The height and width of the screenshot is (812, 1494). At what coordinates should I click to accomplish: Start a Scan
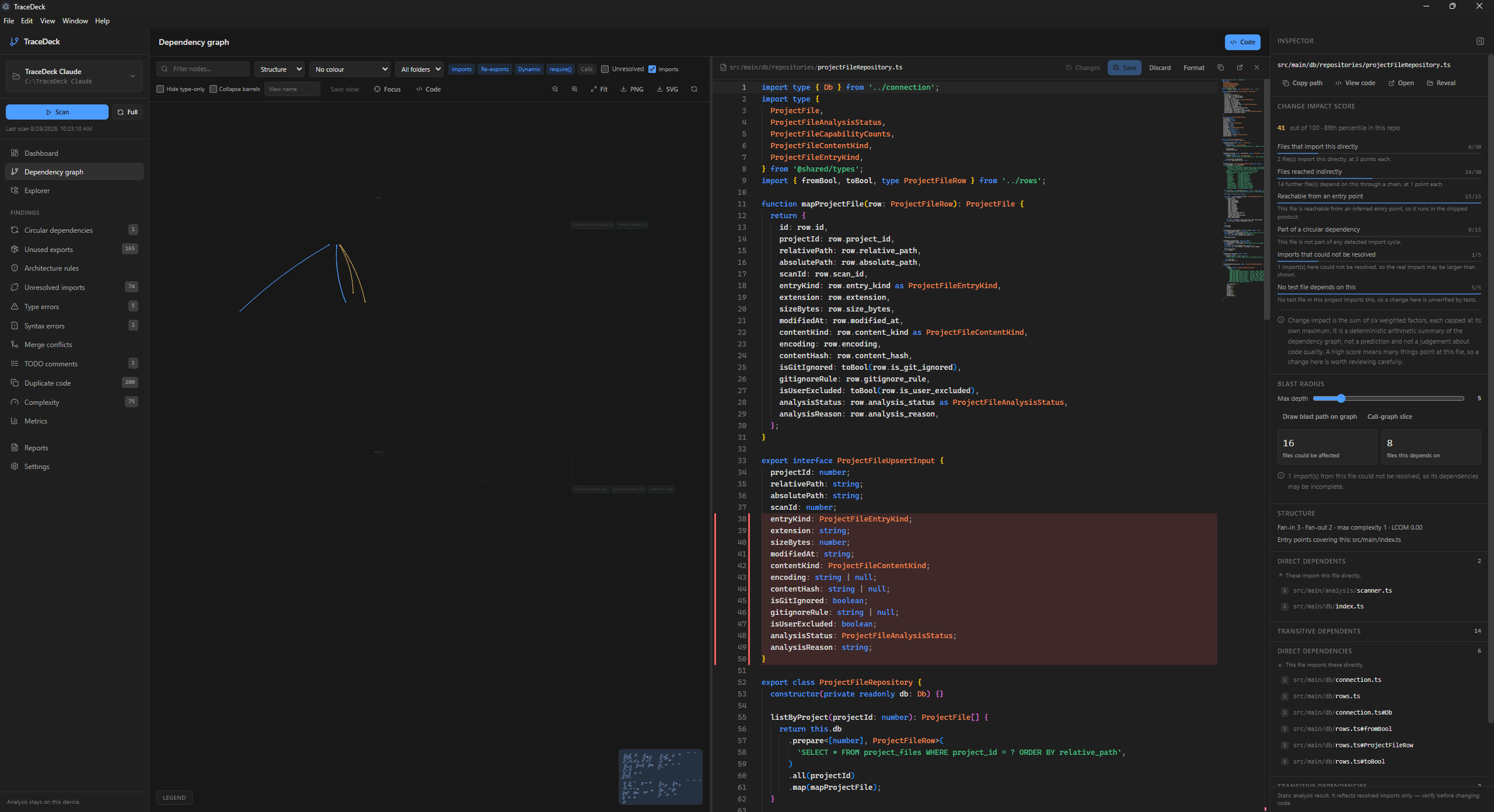[57, 112]
